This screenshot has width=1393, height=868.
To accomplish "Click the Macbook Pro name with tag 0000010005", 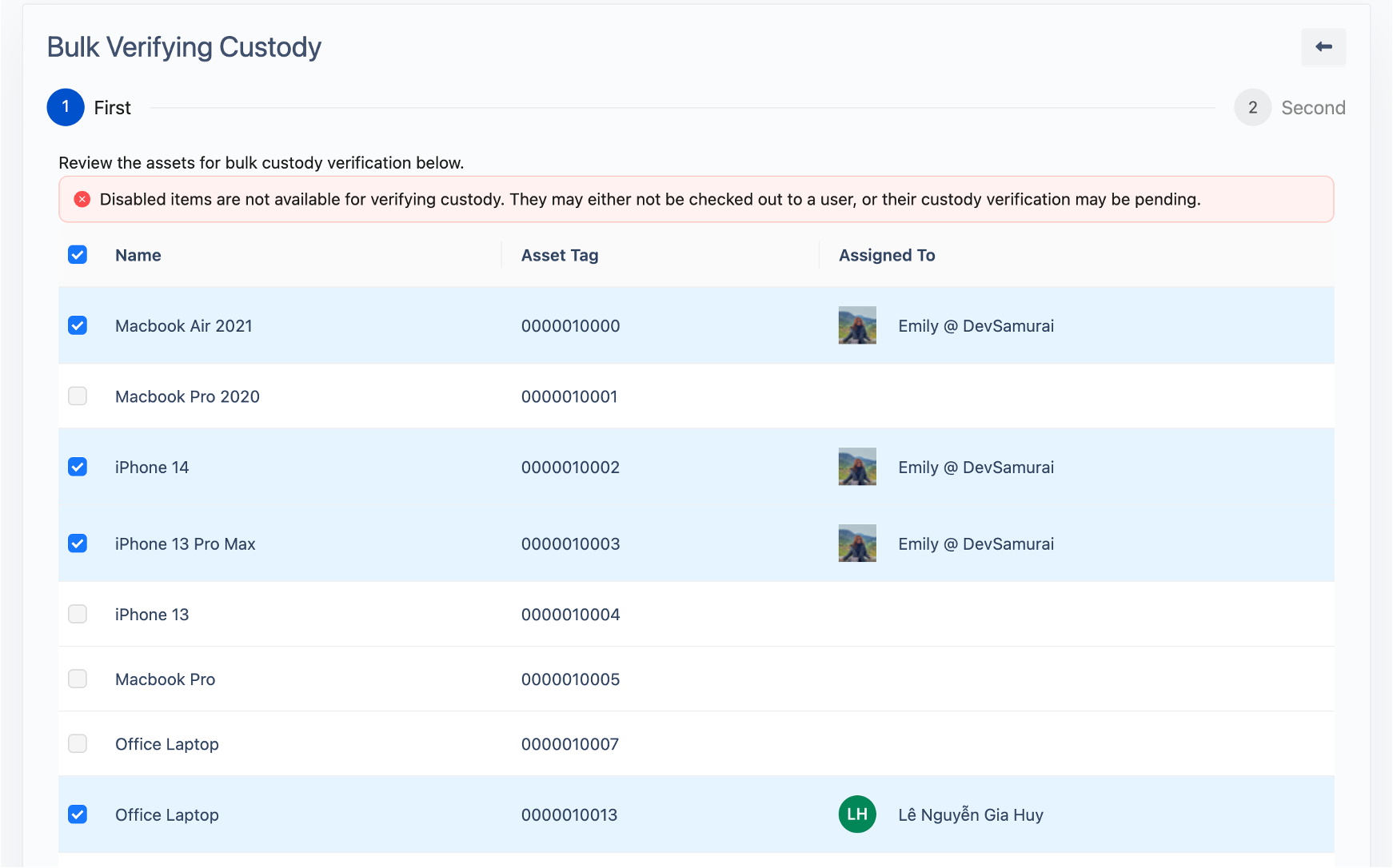I will click(x=165, y=679).
